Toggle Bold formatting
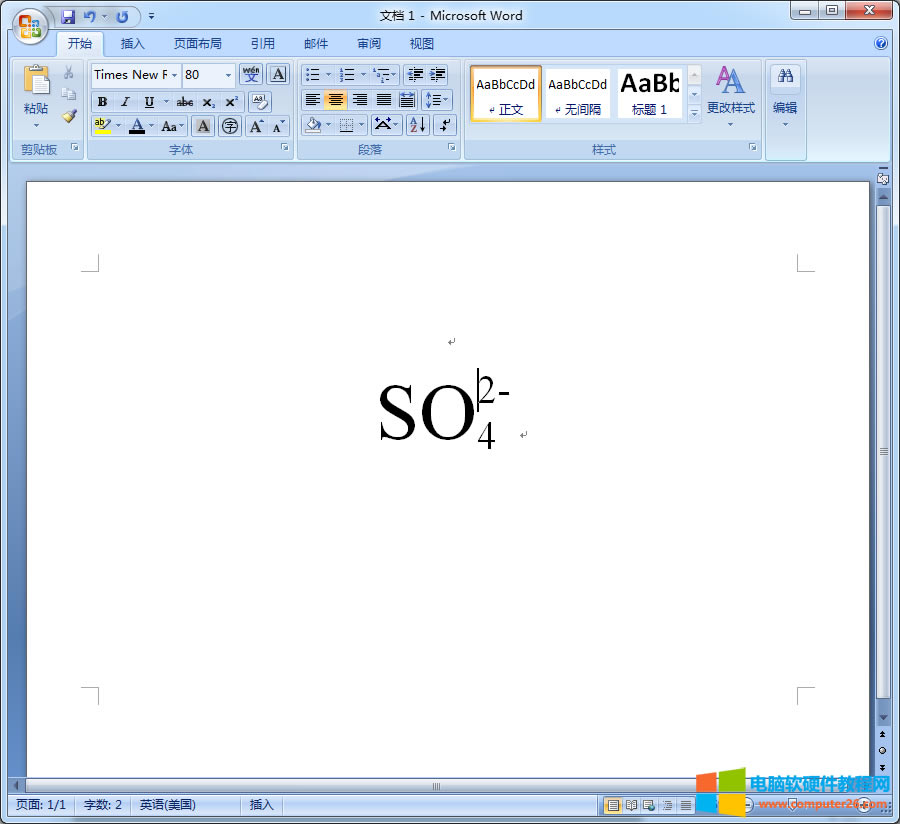The height and width of the screenshot is (824, 900). [102, 102]
